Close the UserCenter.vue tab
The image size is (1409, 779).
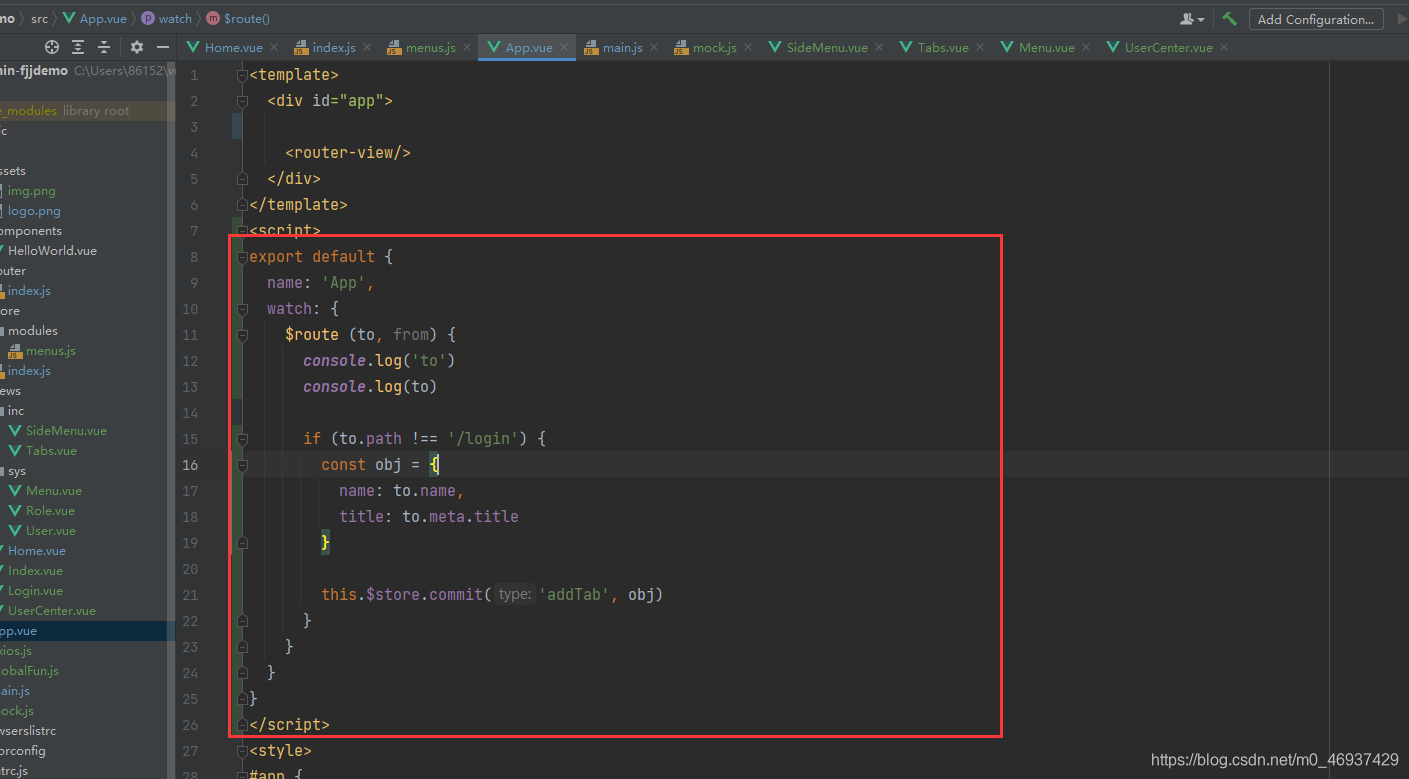point(1224,47)
